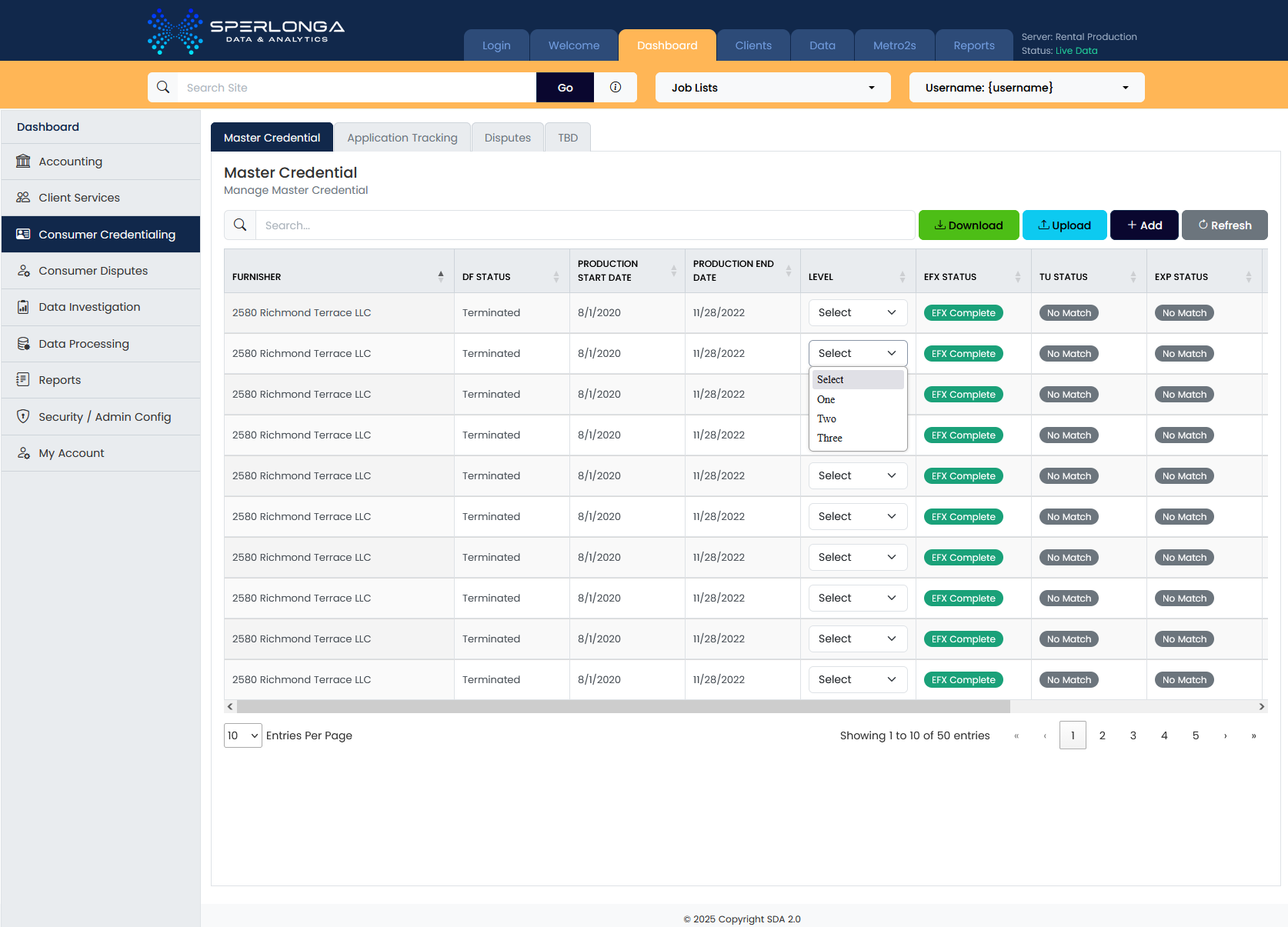Open the Metro2s top navigation tab

coord(894,45)
